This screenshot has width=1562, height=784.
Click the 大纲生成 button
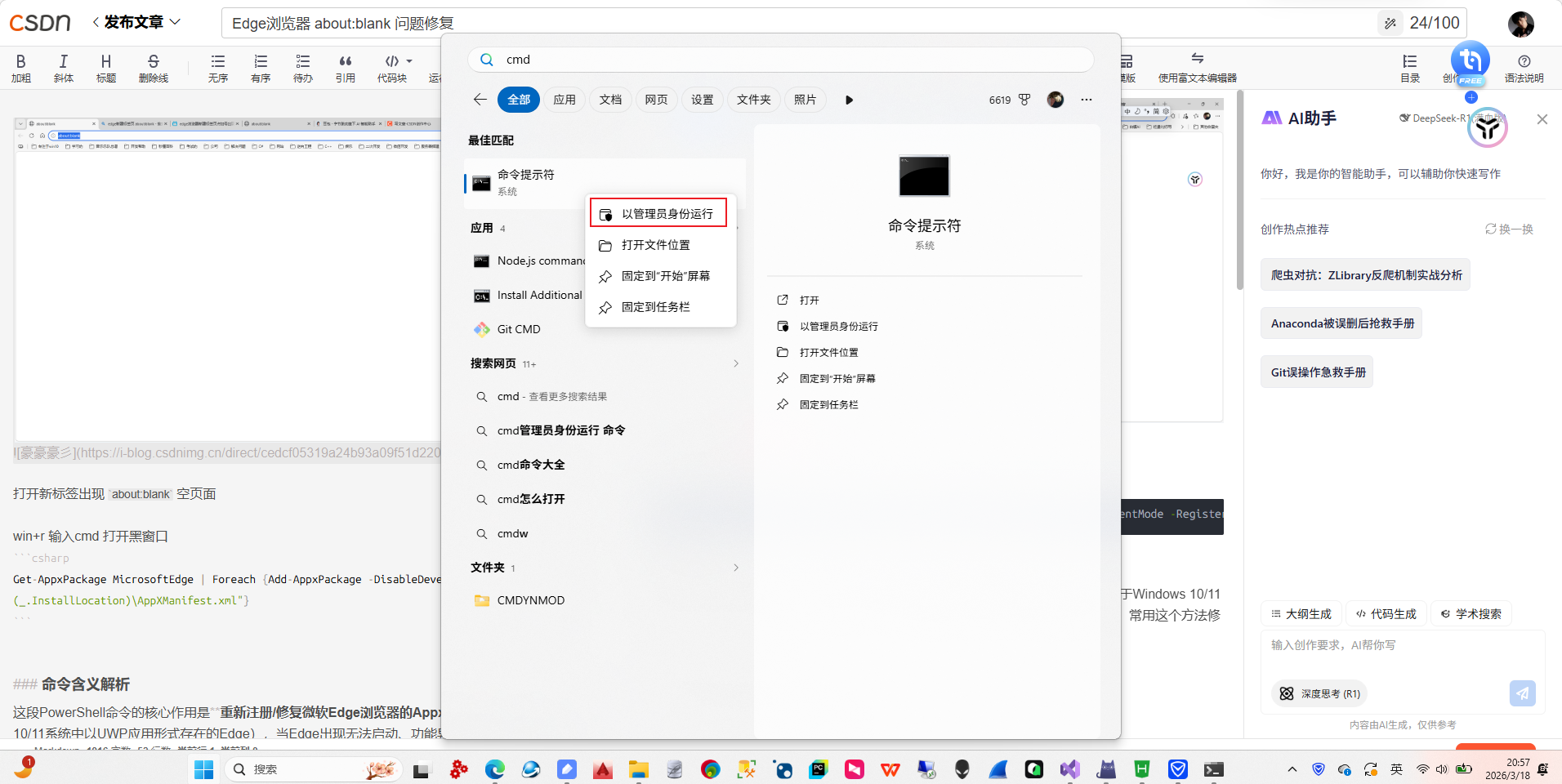tap(1301, 614)
